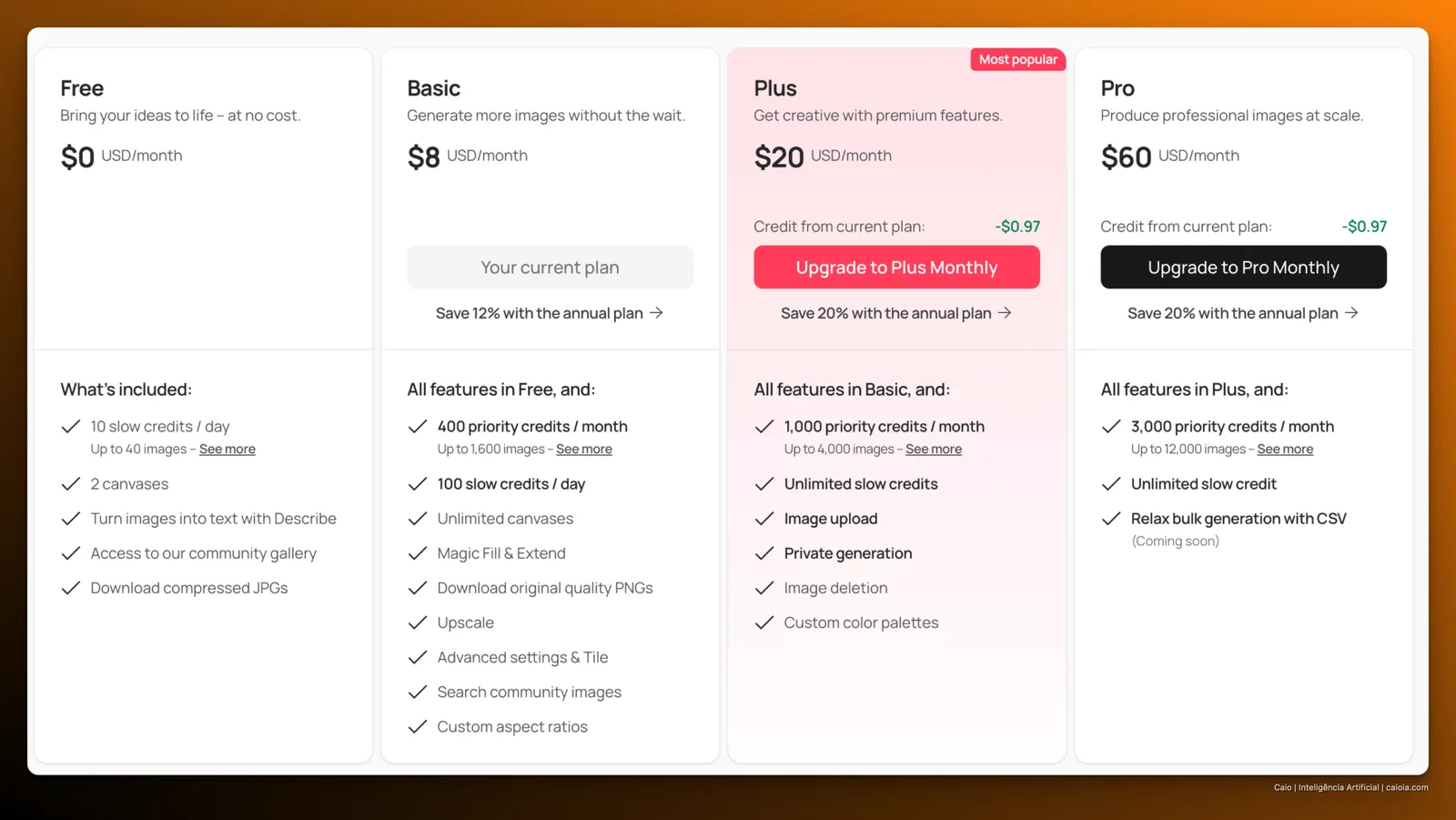Click checkmark icon beside Image upload
Screen dimensions: 1456x820
tap(764, 519)
